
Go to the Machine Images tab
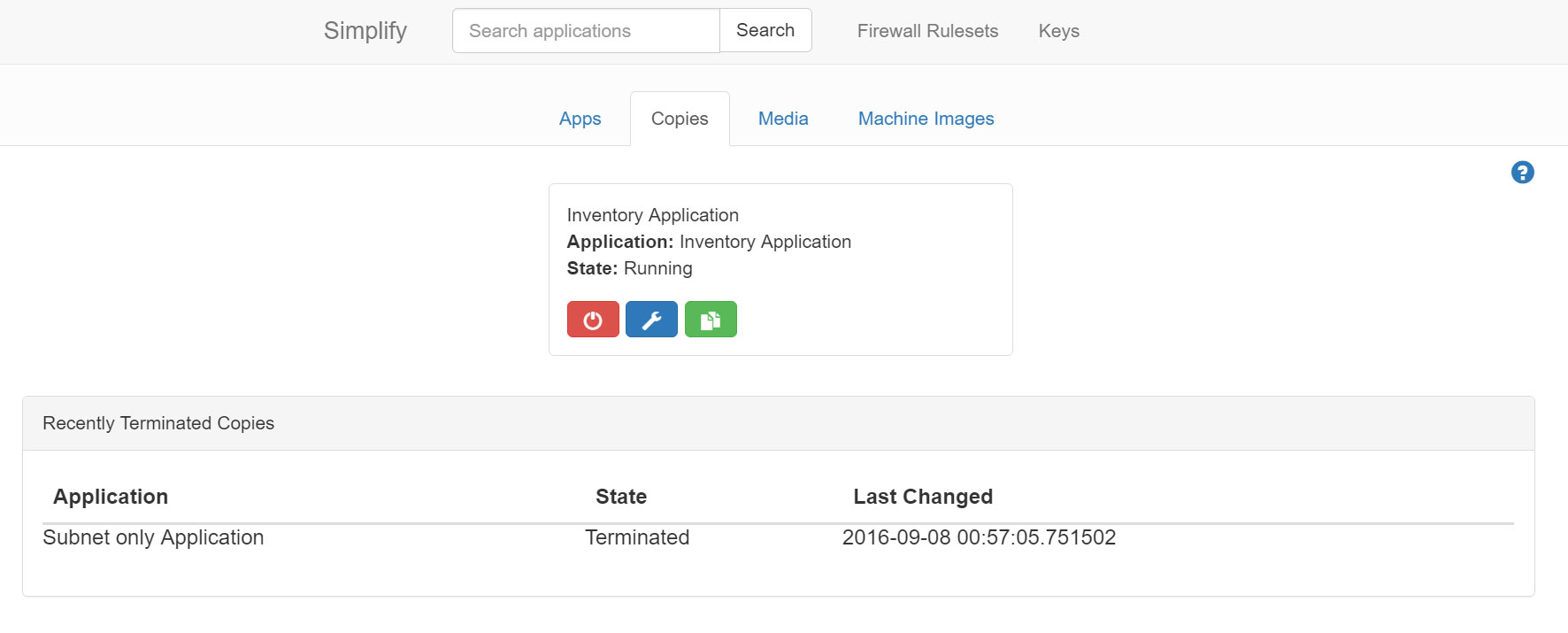coord(926,119)
